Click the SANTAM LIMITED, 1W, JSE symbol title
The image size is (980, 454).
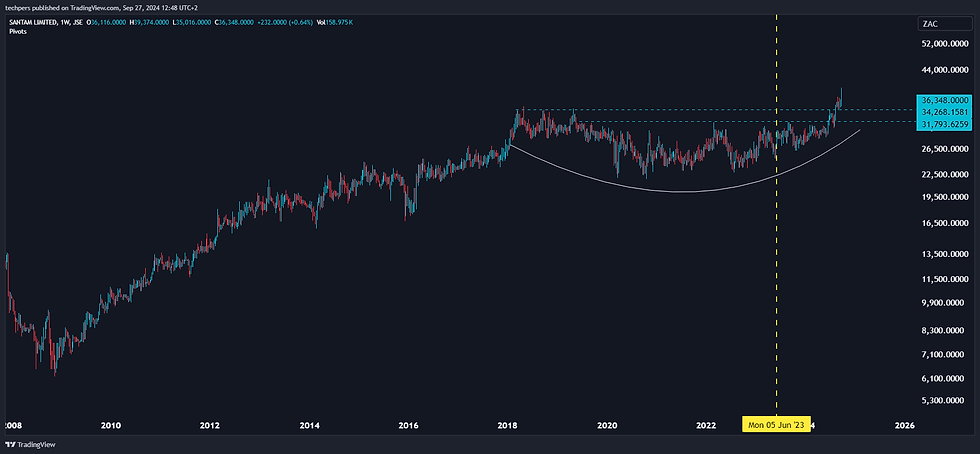(46, 23)
